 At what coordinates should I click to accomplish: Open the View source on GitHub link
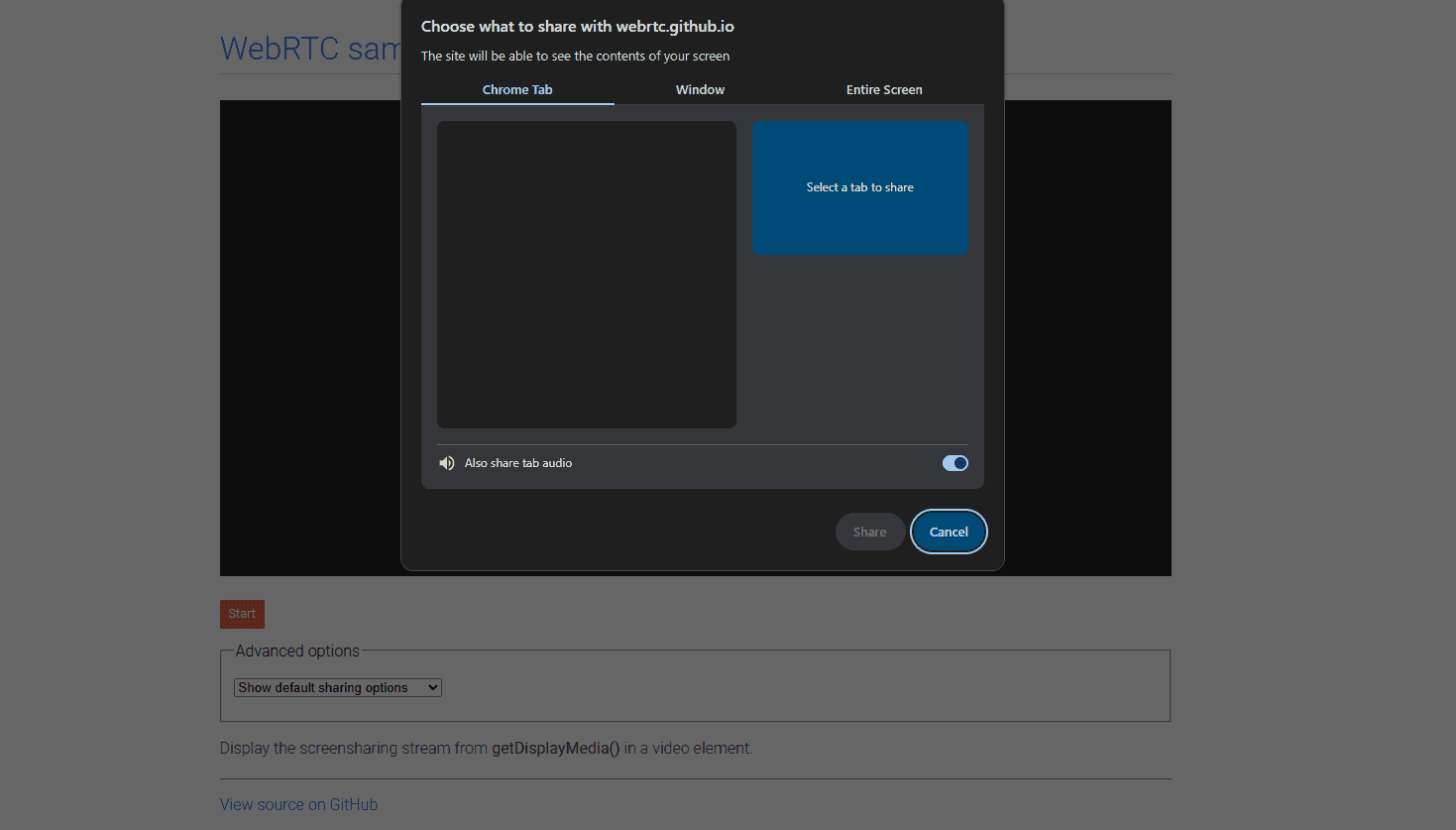click(x=298, y=804)
